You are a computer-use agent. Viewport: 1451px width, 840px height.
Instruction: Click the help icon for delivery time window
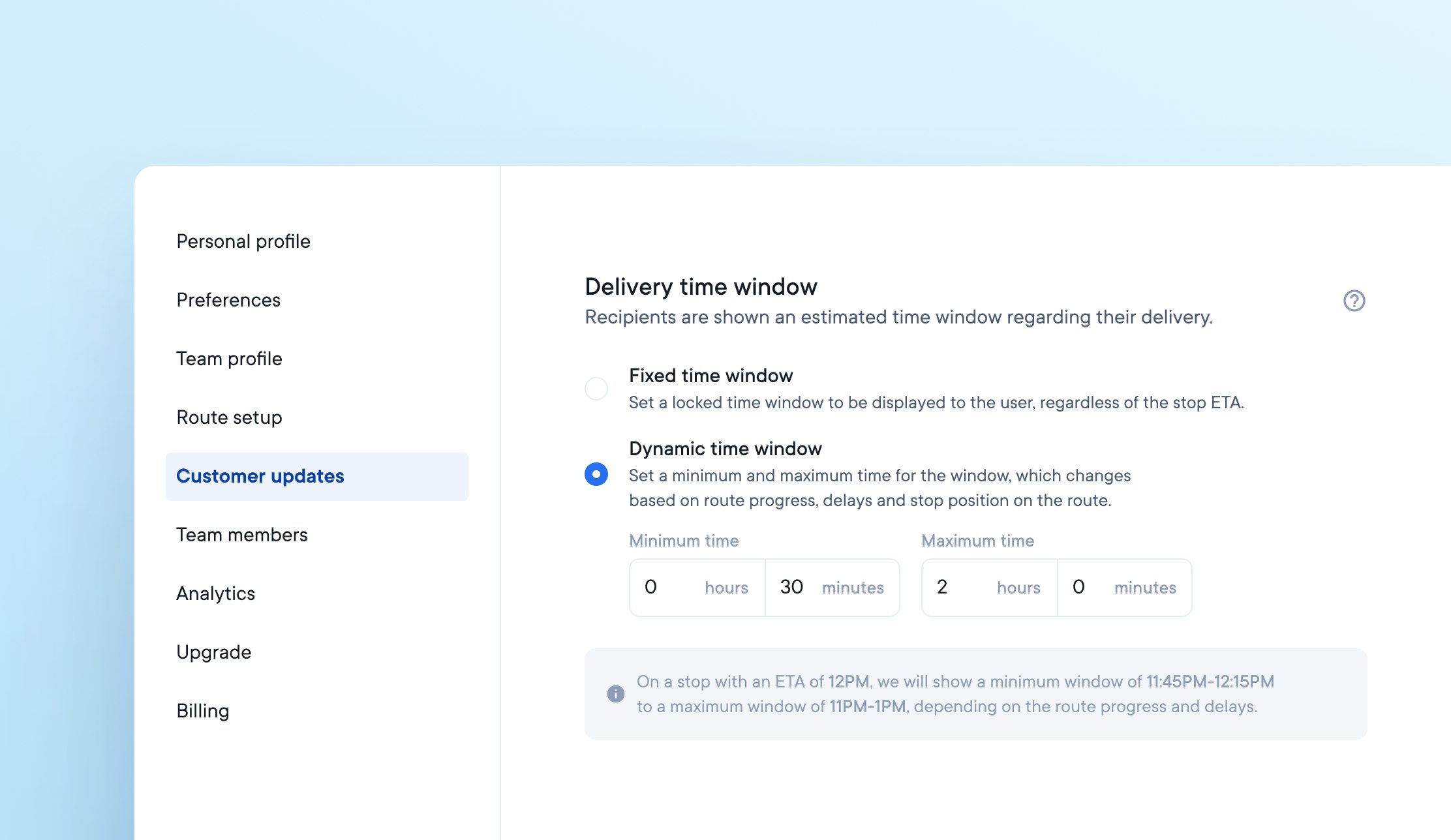click(1353, 300)
